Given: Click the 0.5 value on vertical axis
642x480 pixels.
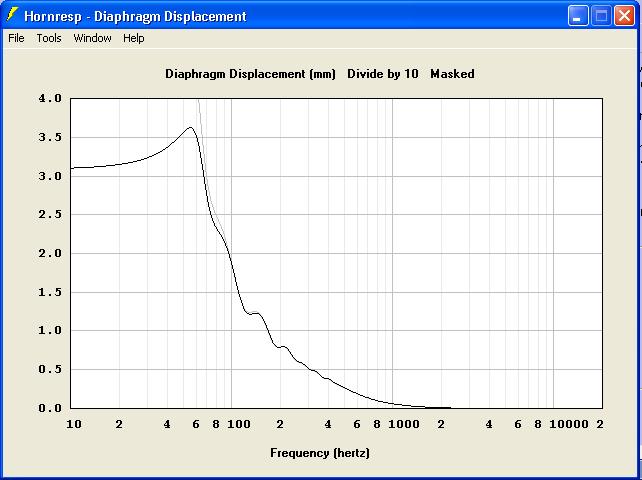Looking at the screenshot, I should click(x=50, y=369).
